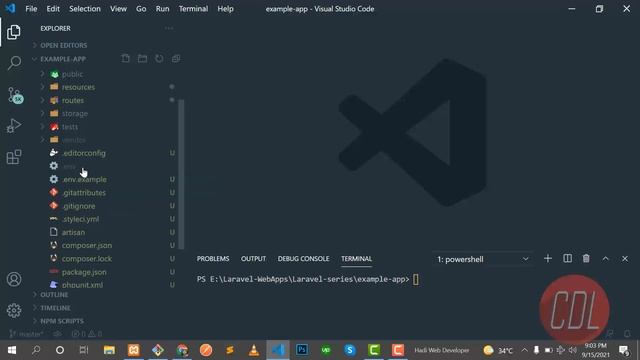The image size is (640, 360).
Task: Collapse the EXAMPLE-APP folder section
Action: (x=63, y=59)
